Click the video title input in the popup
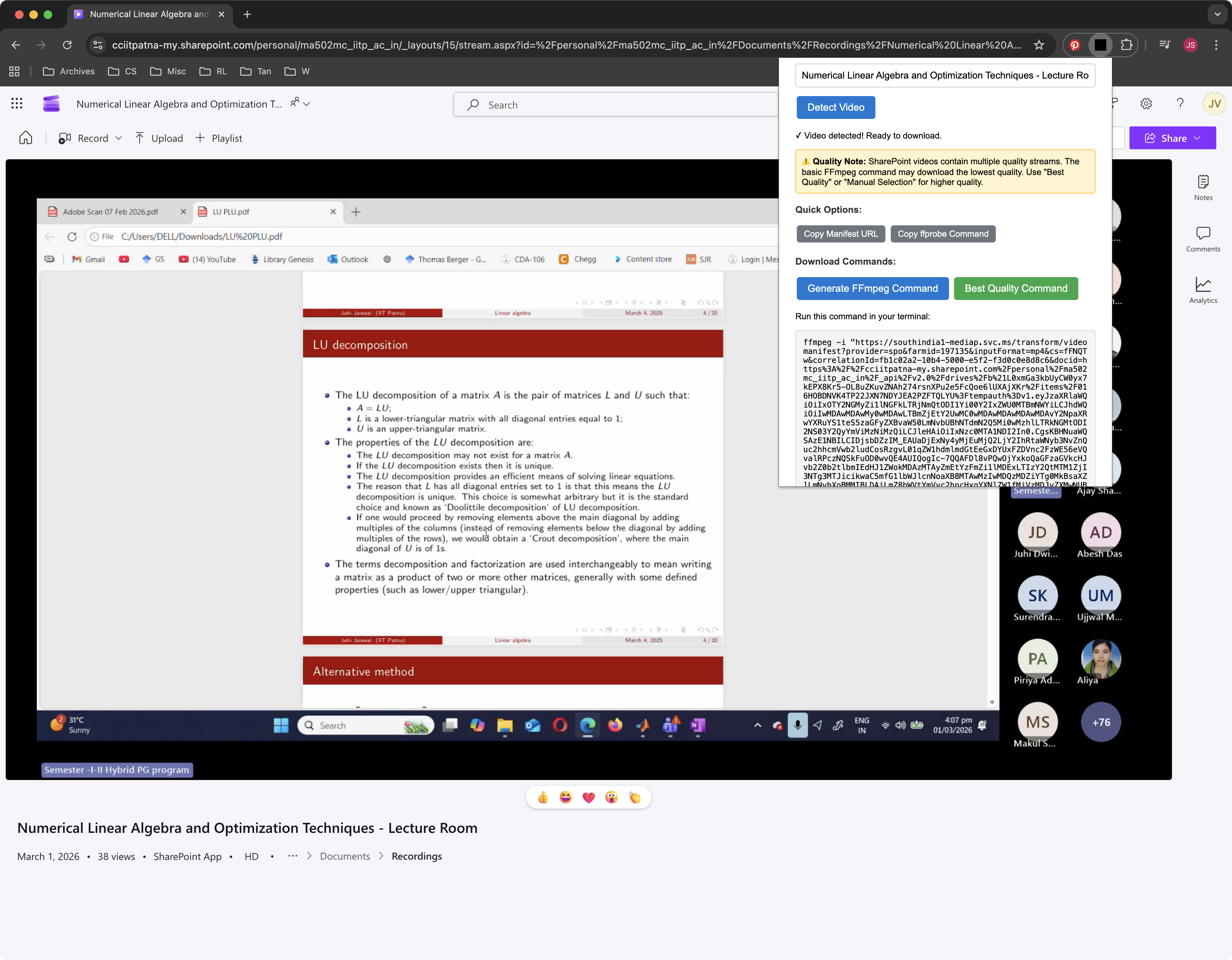The height and width of the screenshot is (960, 1232). click(944, 75)
